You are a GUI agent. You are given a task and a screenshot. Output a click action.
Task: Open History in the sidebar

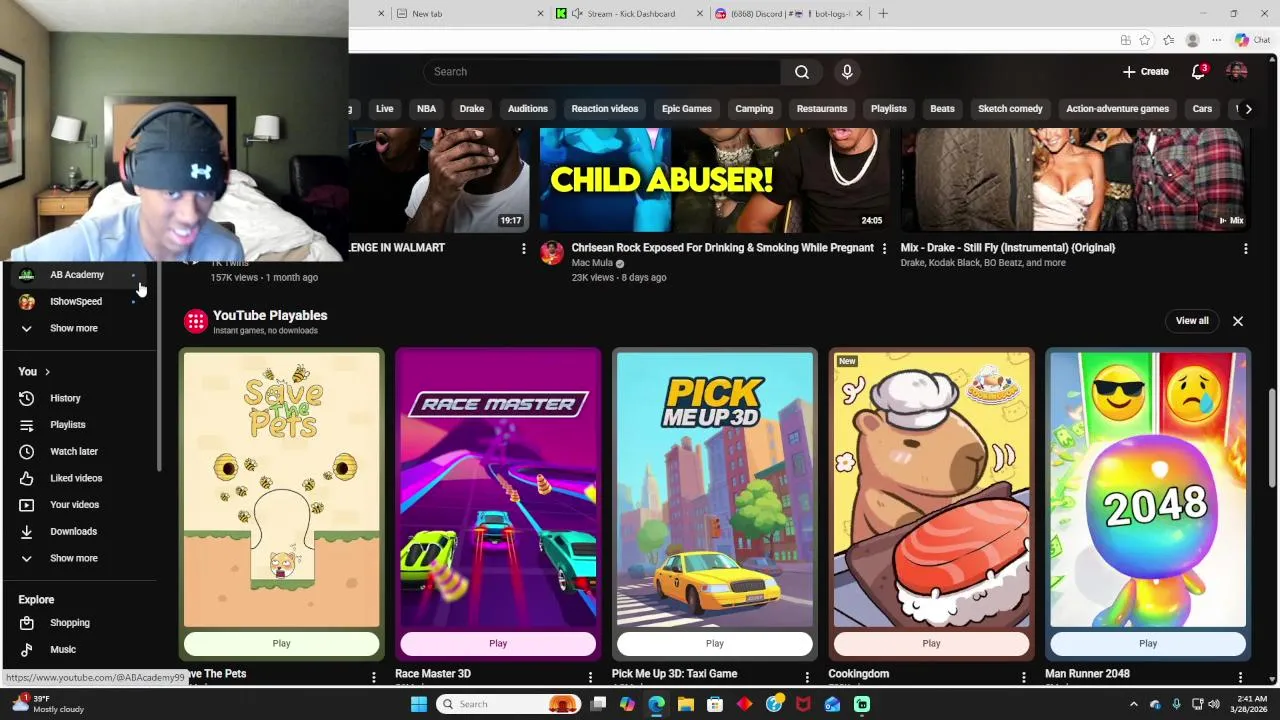(x=80, y=398)
